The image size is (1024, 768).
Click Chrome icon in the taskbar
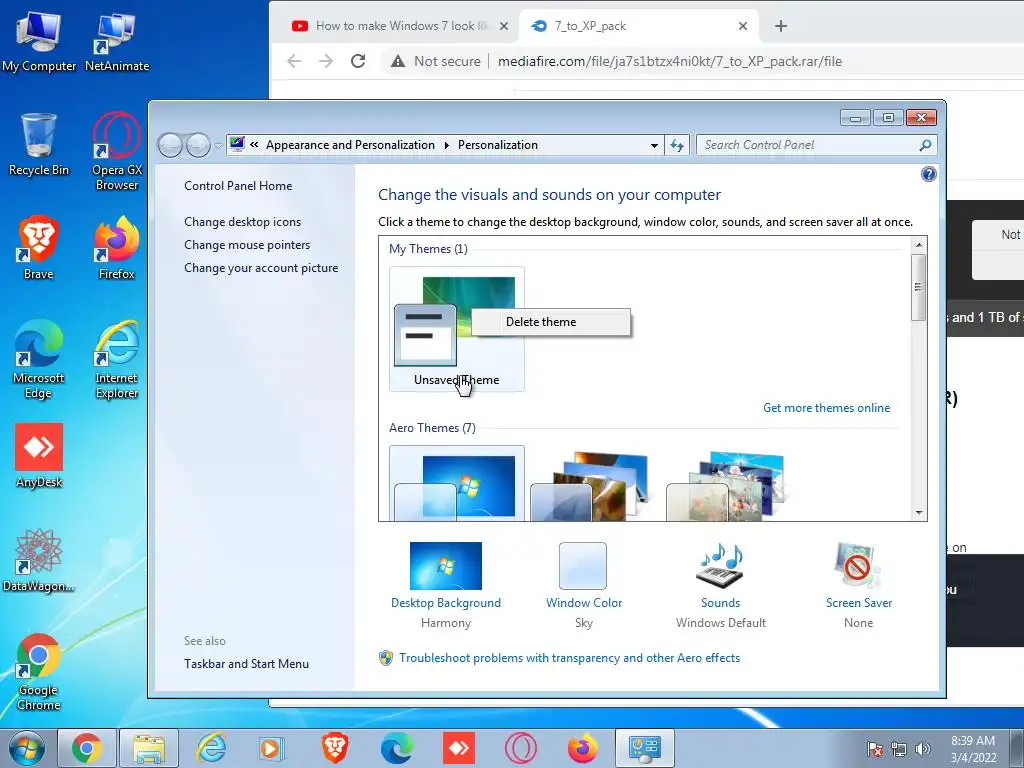click(x=87, y=748)
